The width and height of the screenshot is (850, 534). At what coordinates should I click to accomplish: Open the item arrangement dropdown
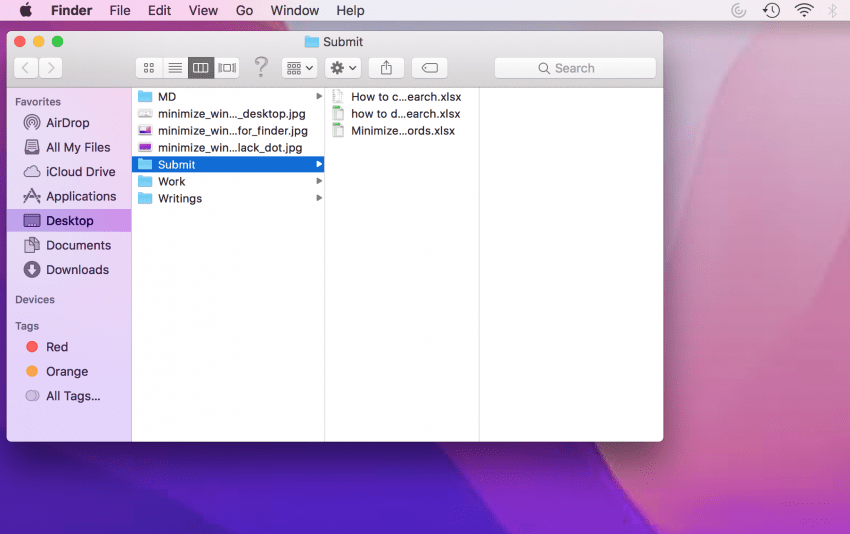pyautogui.click(x=299, y=68)
